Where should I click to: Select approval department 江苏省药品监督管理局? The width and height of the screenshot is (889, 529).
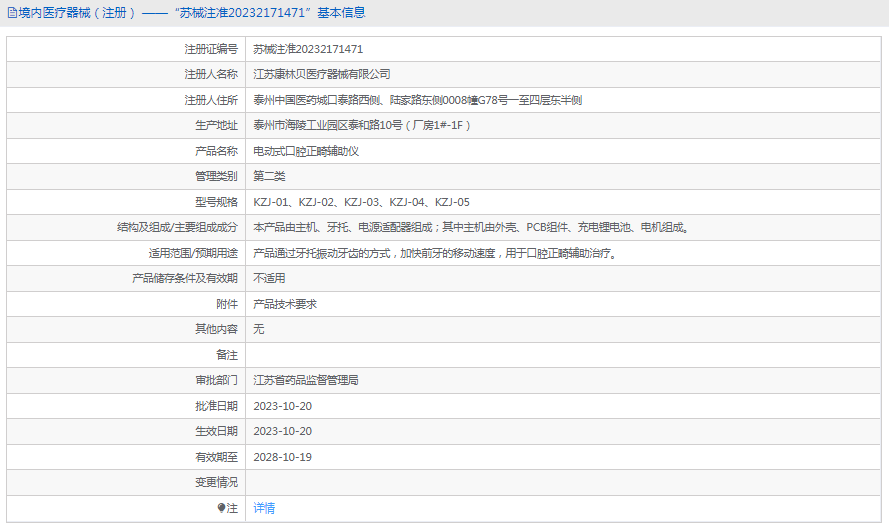(x=306, y=380)
